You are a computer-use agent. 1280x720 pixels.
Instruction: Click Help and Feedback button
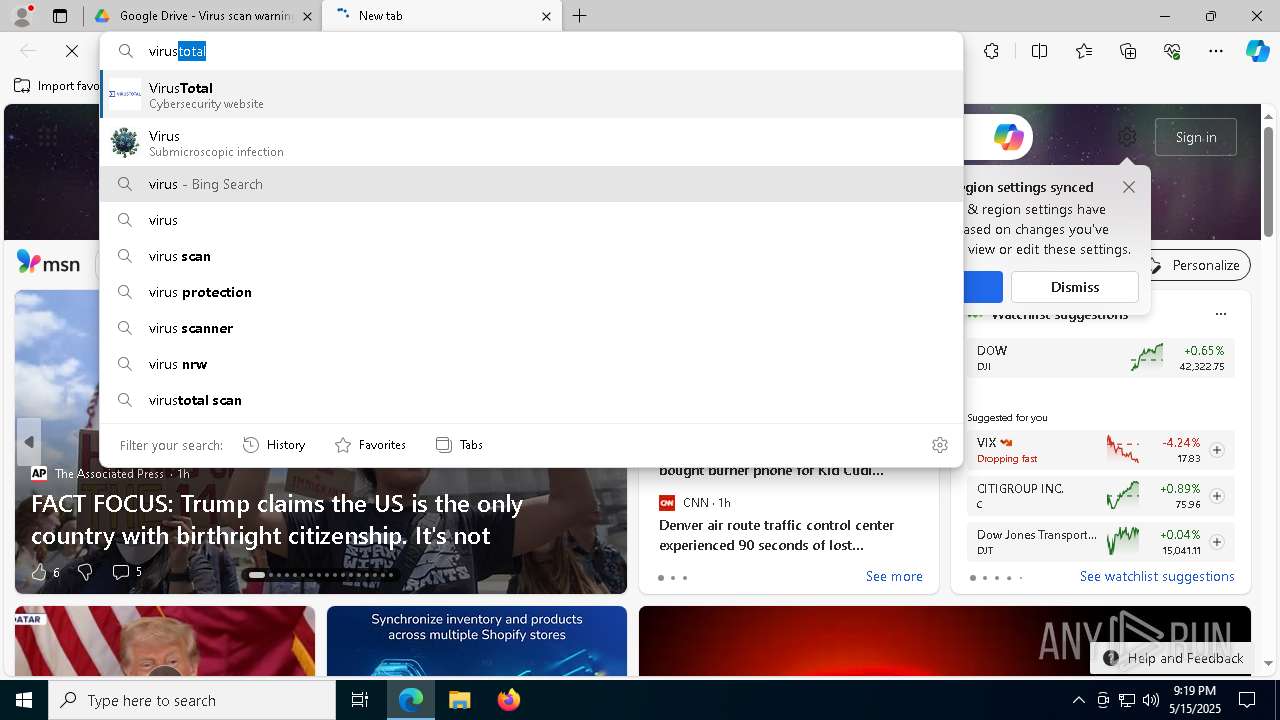[x=1173, y=658]
